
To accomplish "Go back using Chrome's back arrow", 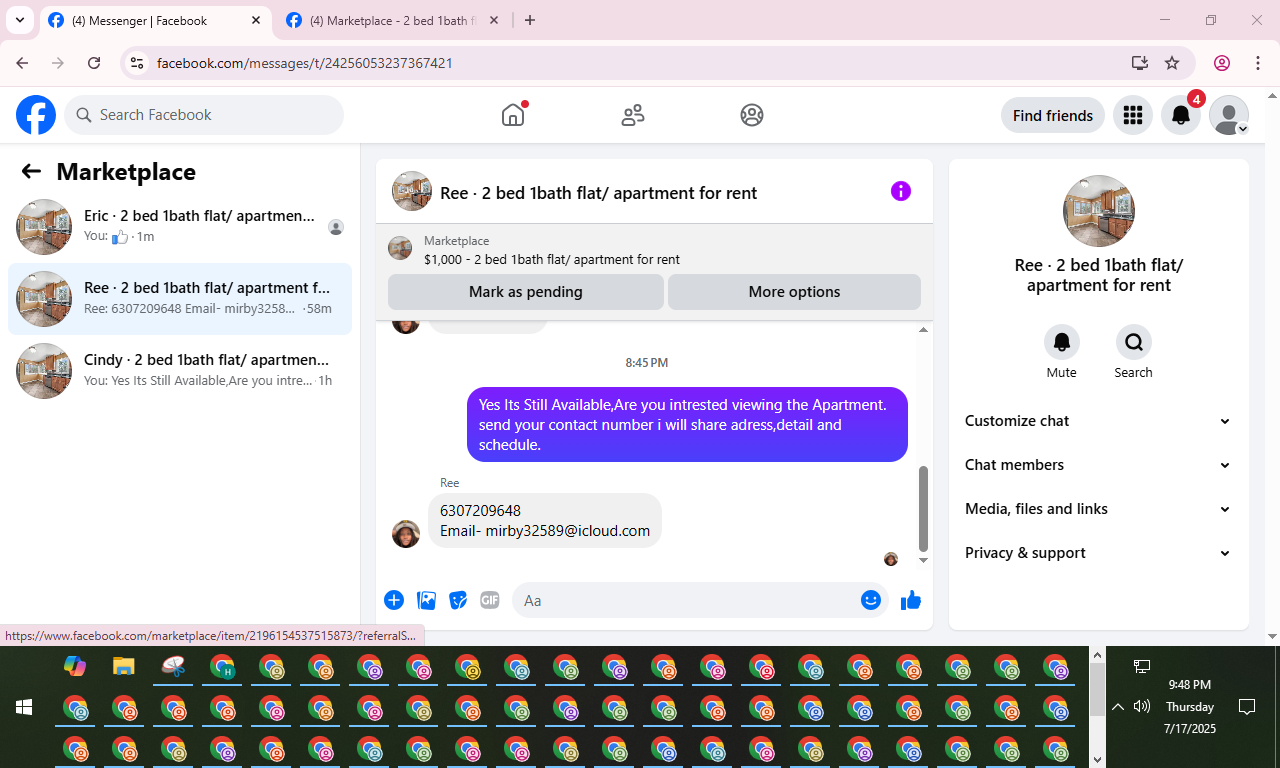I will pyautogui.click(x=22, y=63).
